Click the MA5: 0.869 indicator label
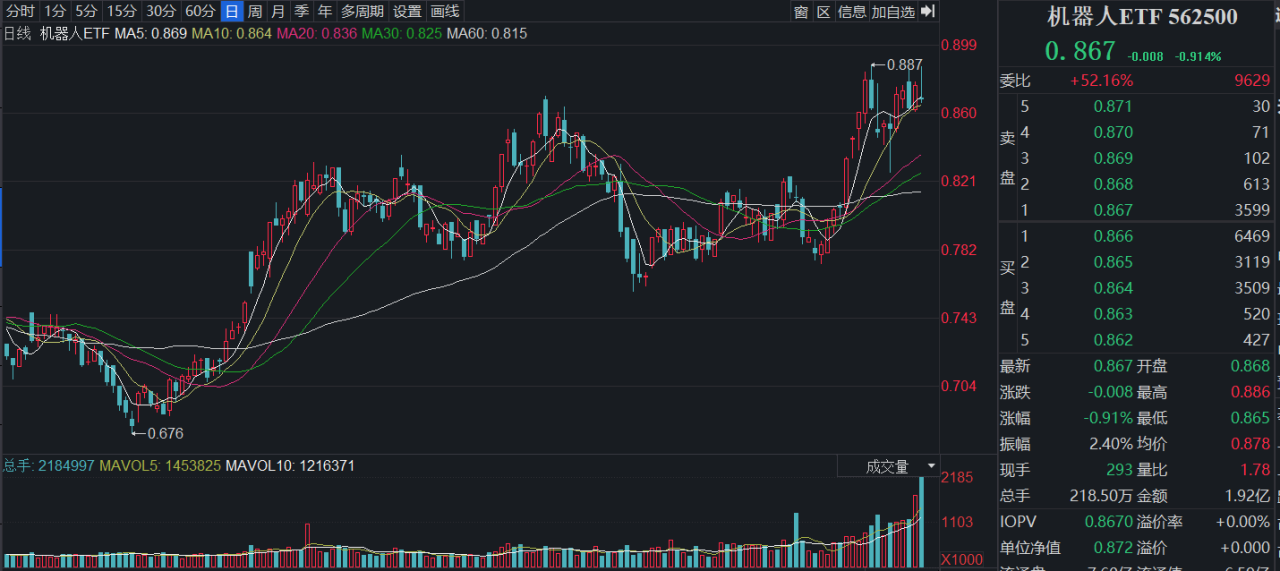 pos(150,34)
